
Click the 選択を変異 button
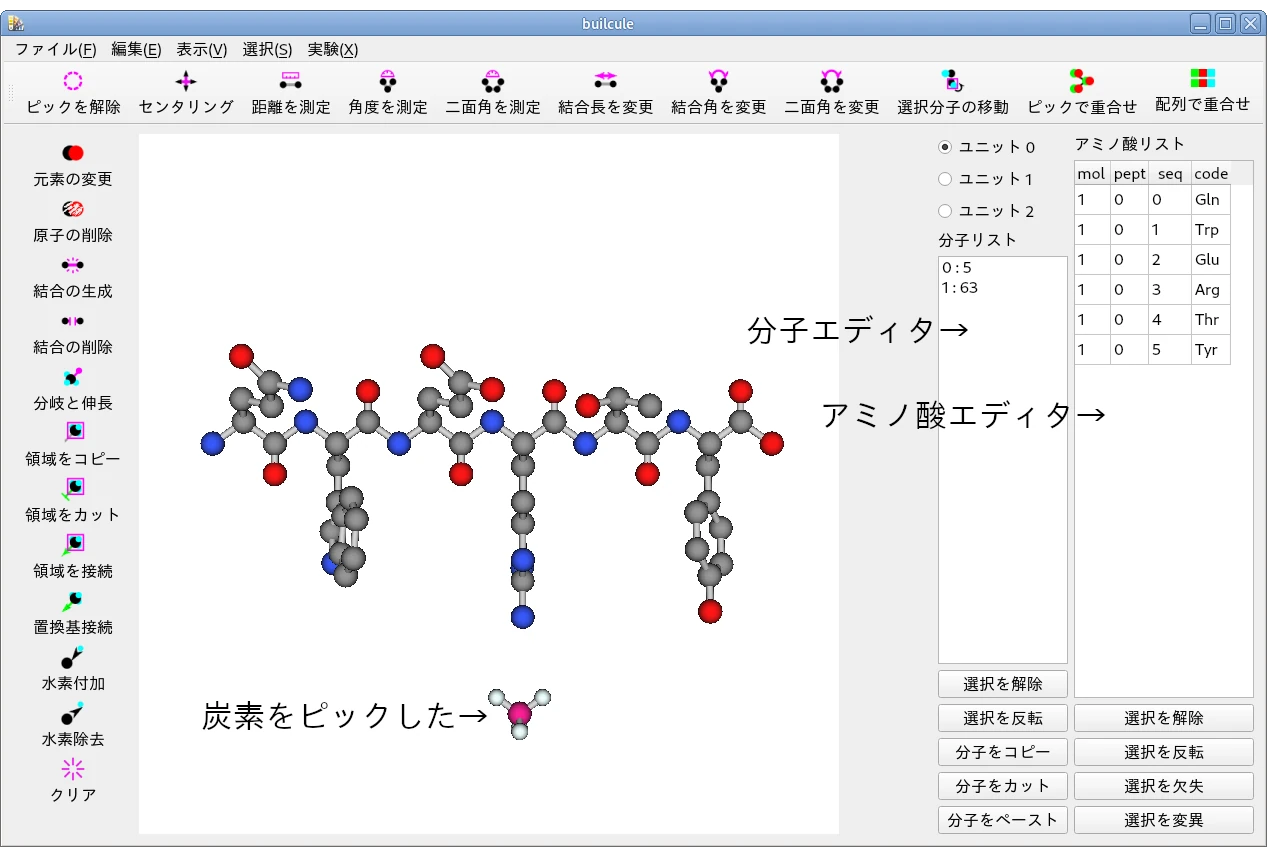tap(1163, 820)
